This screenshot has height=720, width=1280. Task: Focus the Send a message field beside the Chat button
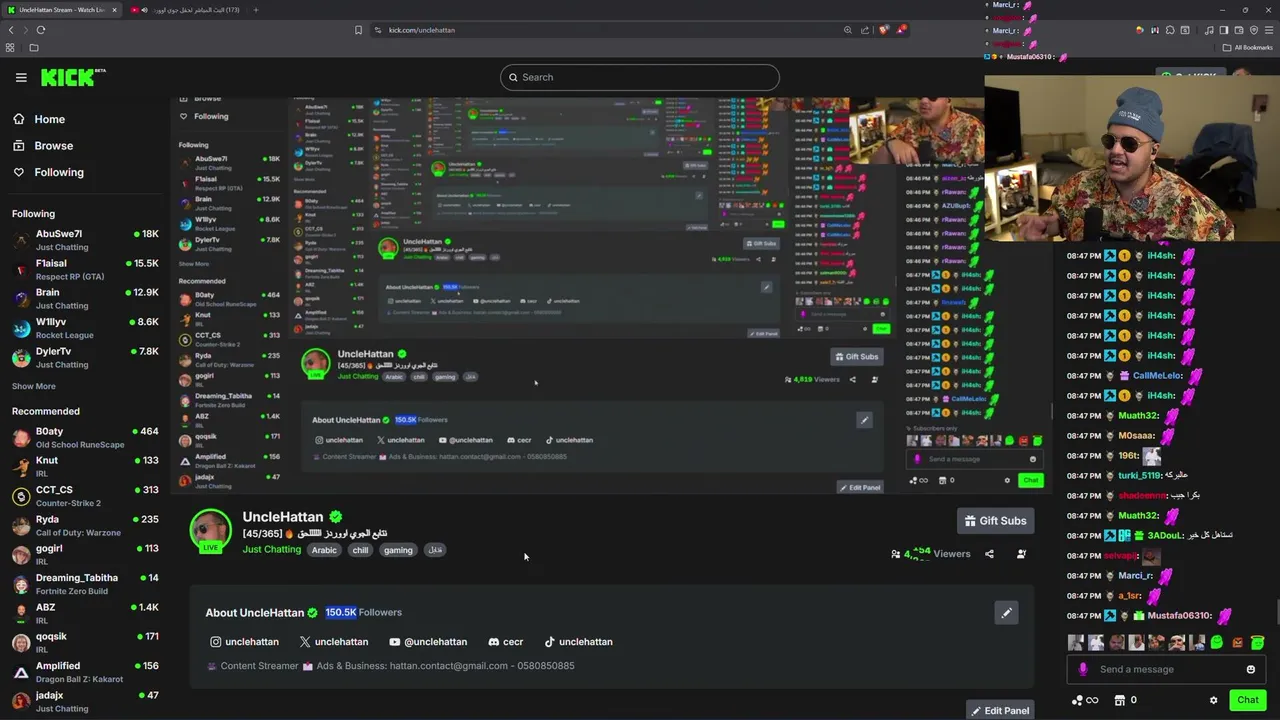click(x=1166, y=670)
